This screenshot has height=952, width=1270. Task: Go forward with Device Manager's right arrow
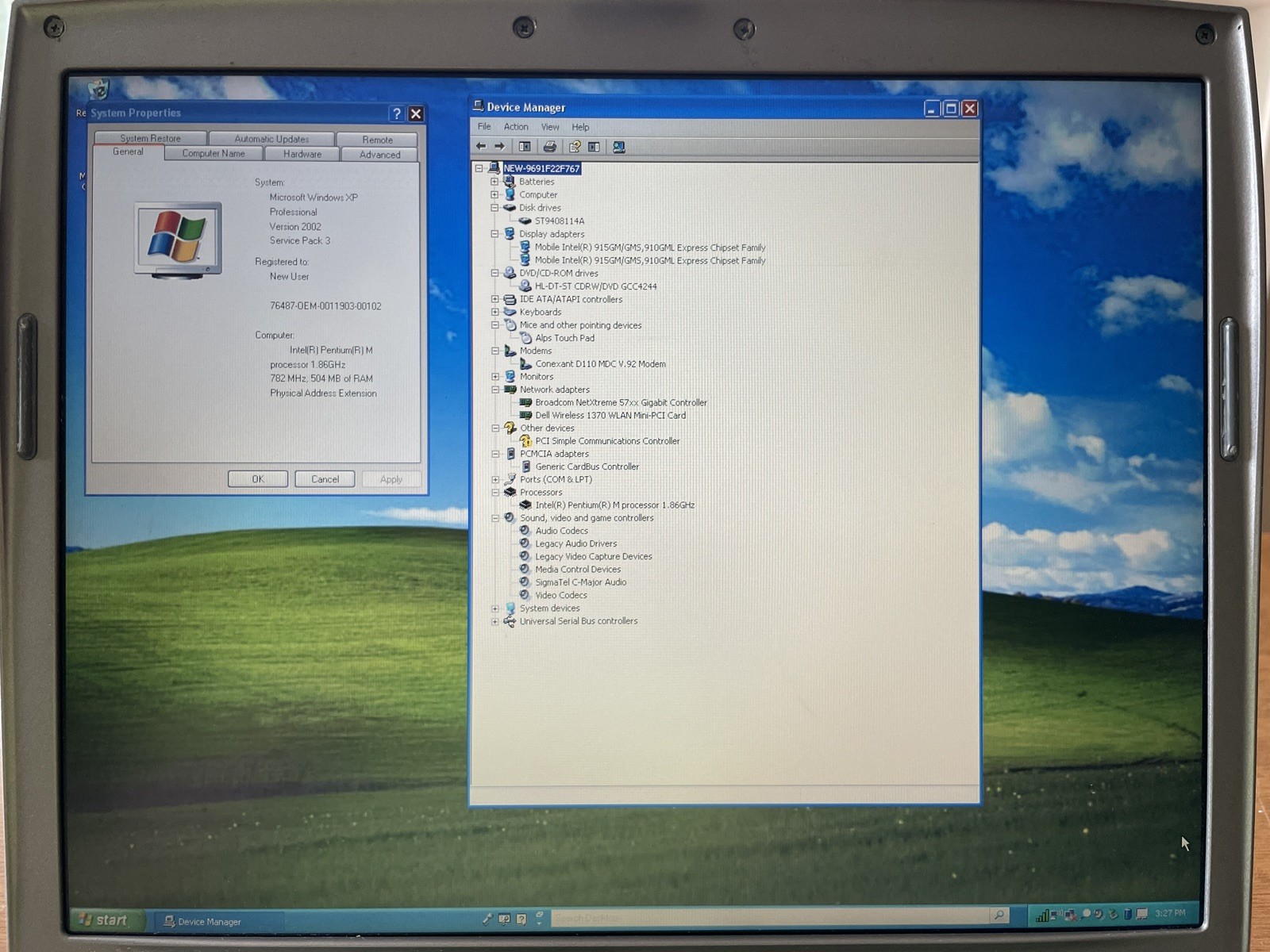499,147
